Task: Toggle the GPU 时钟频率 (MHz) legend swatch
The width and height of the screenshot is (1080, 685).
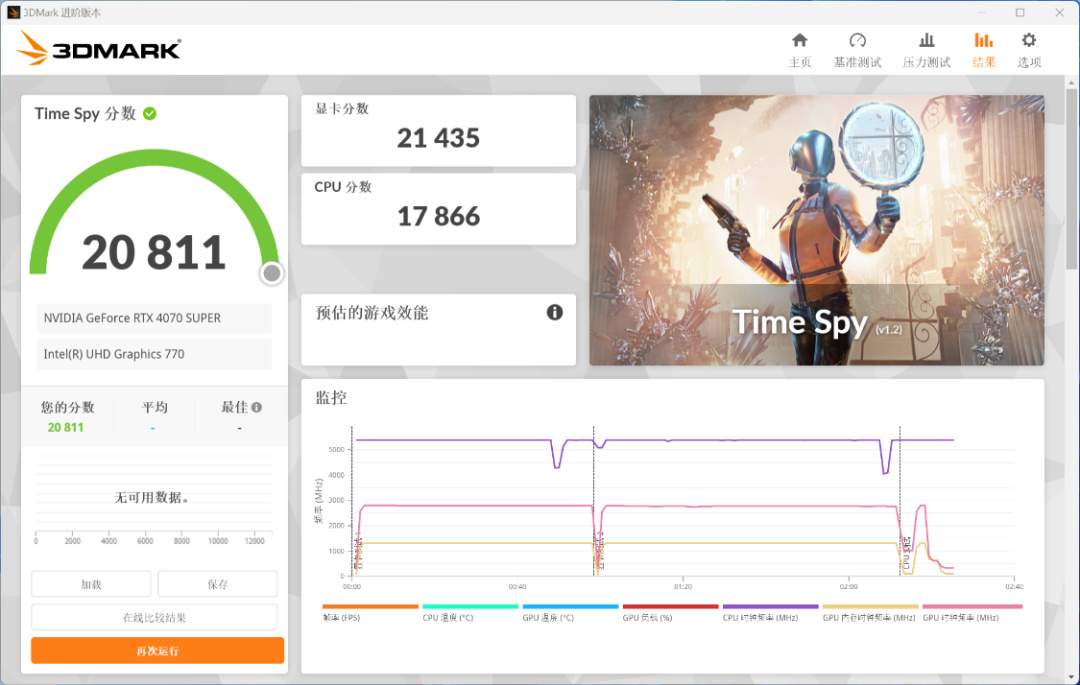Action: coord(973,607)
